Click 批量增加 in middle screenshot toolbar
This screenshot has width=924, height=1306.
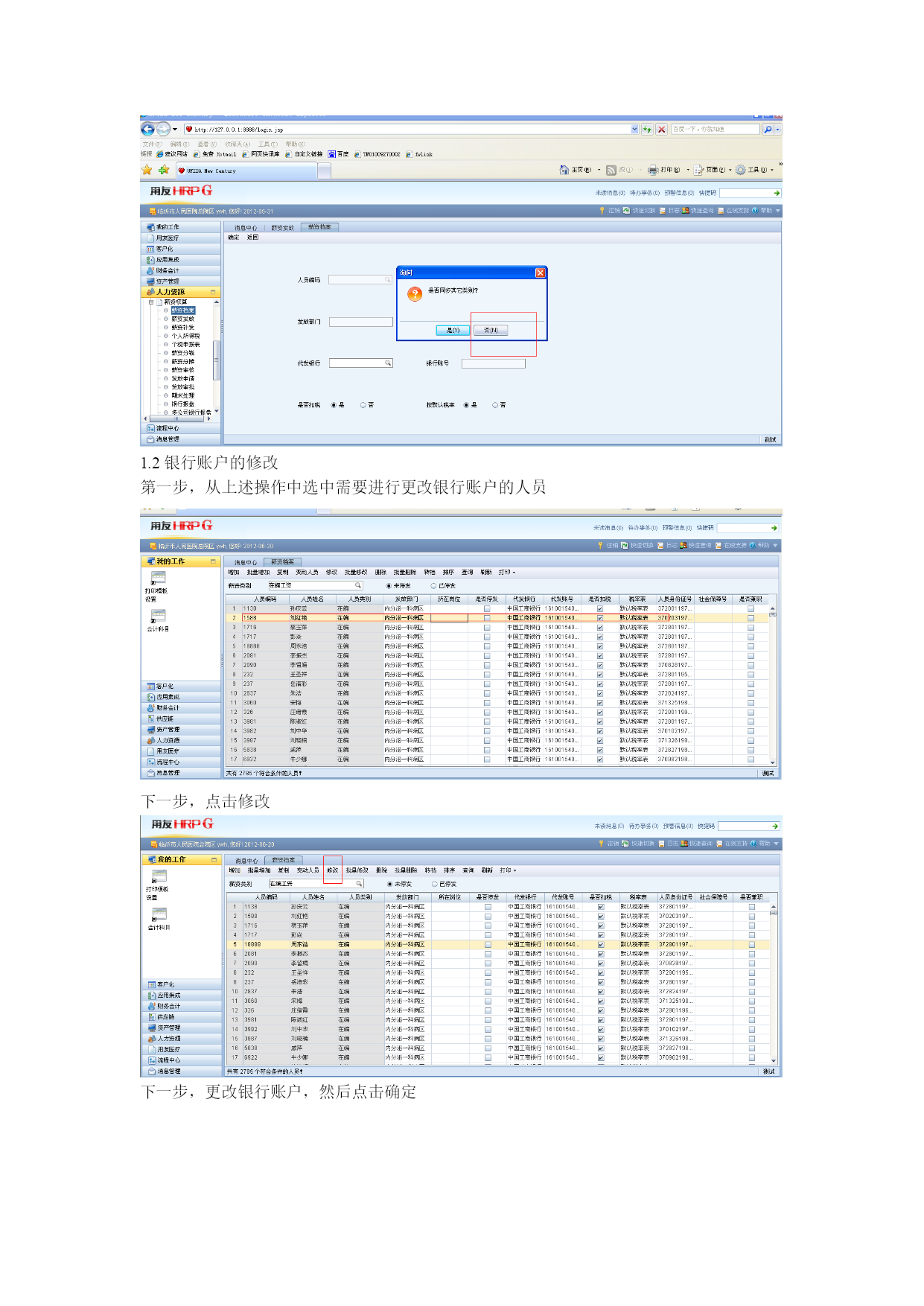(x=258, y=573)
